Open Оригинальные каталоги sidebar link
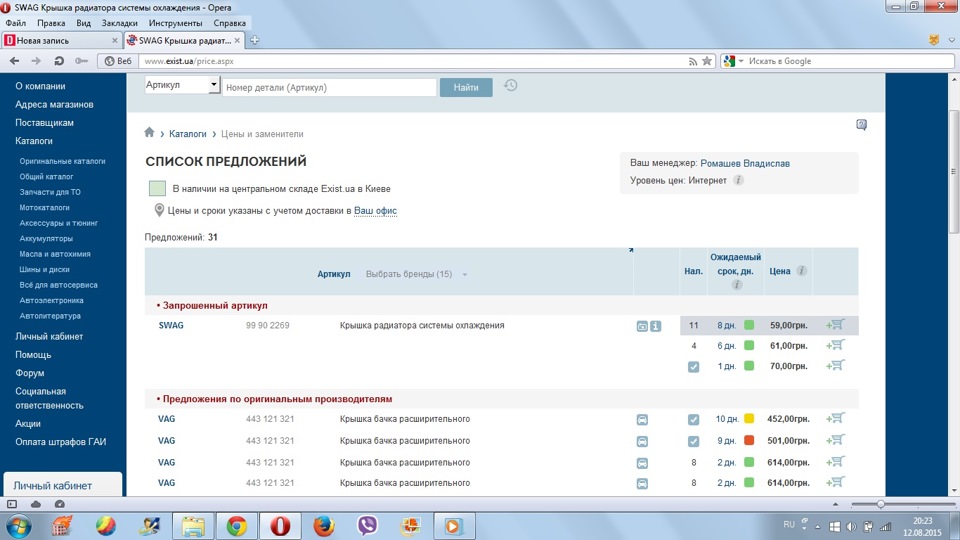This screenshot has width=960, height=540. coord(62,161)
